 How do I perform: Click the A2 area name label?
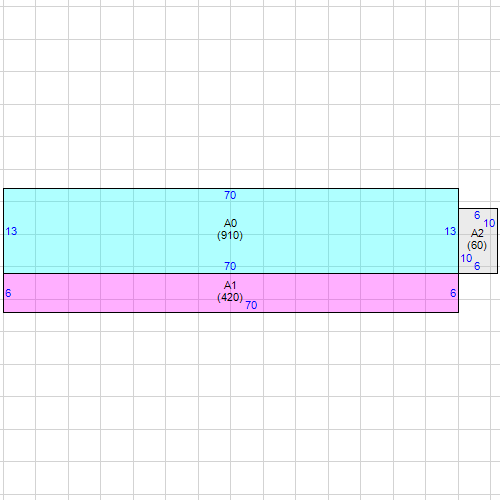477,233
